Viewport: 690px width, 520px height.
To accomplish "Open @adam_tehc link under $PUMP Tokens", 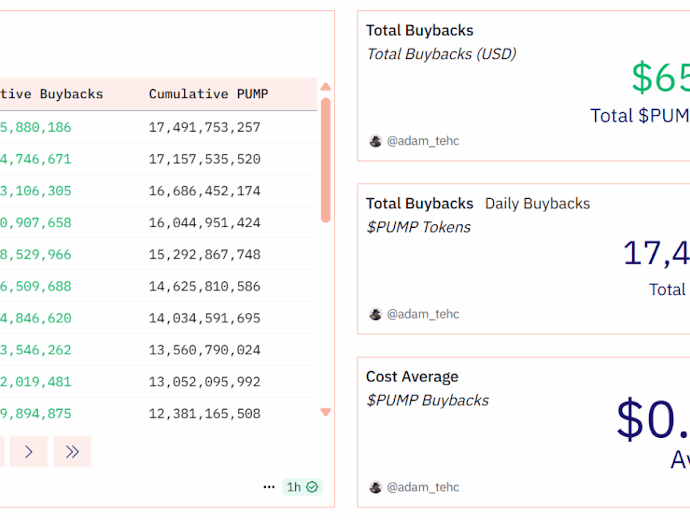I will (x=423, y=314).
